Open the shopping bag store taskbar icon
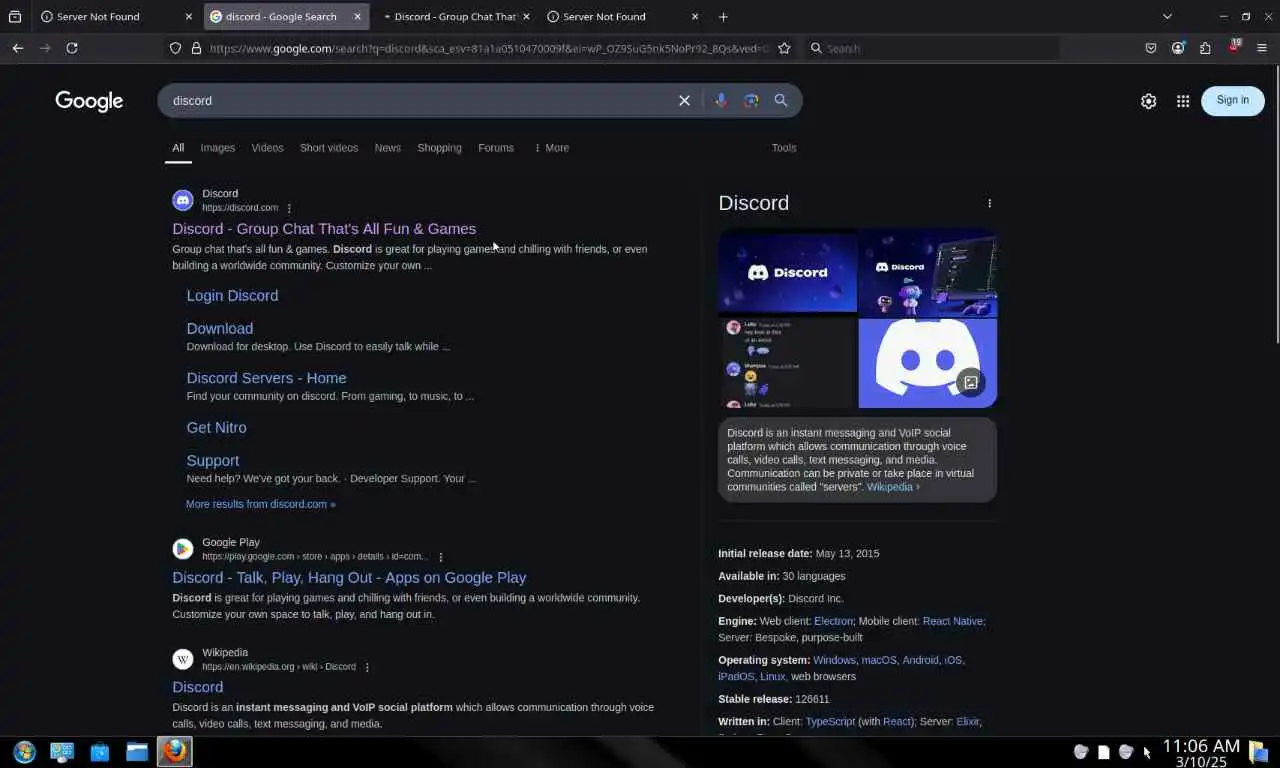The image size is (1280, 768). pos(100,751)
